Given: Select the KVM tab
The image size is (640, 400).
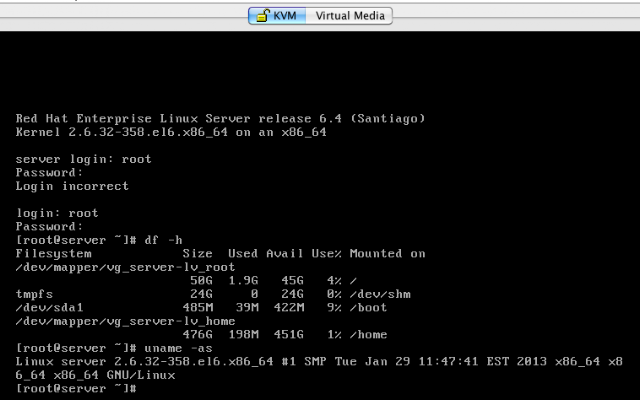Looking at the screenshot, I should click(277, 16).
